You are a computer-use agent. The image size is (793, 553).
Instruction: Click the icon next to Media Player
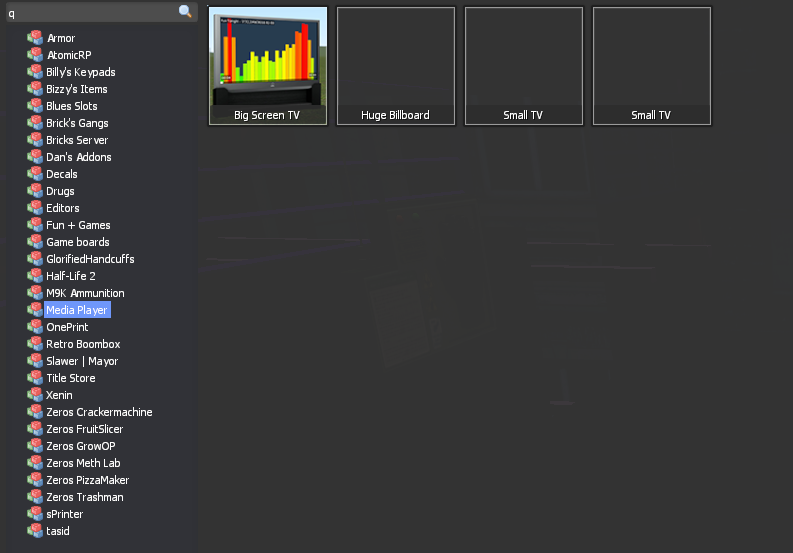[x=35, y=310]
